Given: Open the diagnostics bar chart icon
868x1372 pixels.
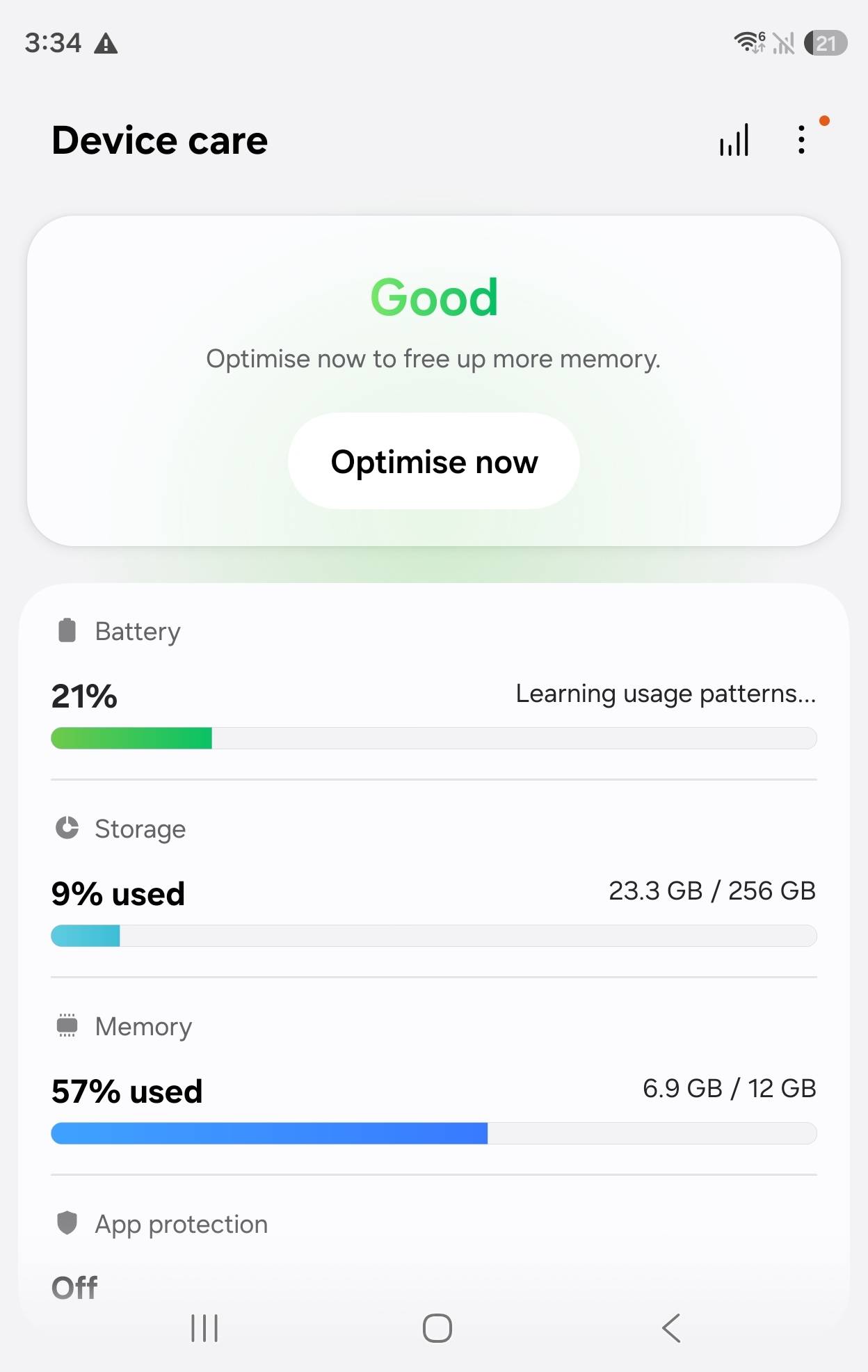Looking at the screenshot, I should click(734, 140).
